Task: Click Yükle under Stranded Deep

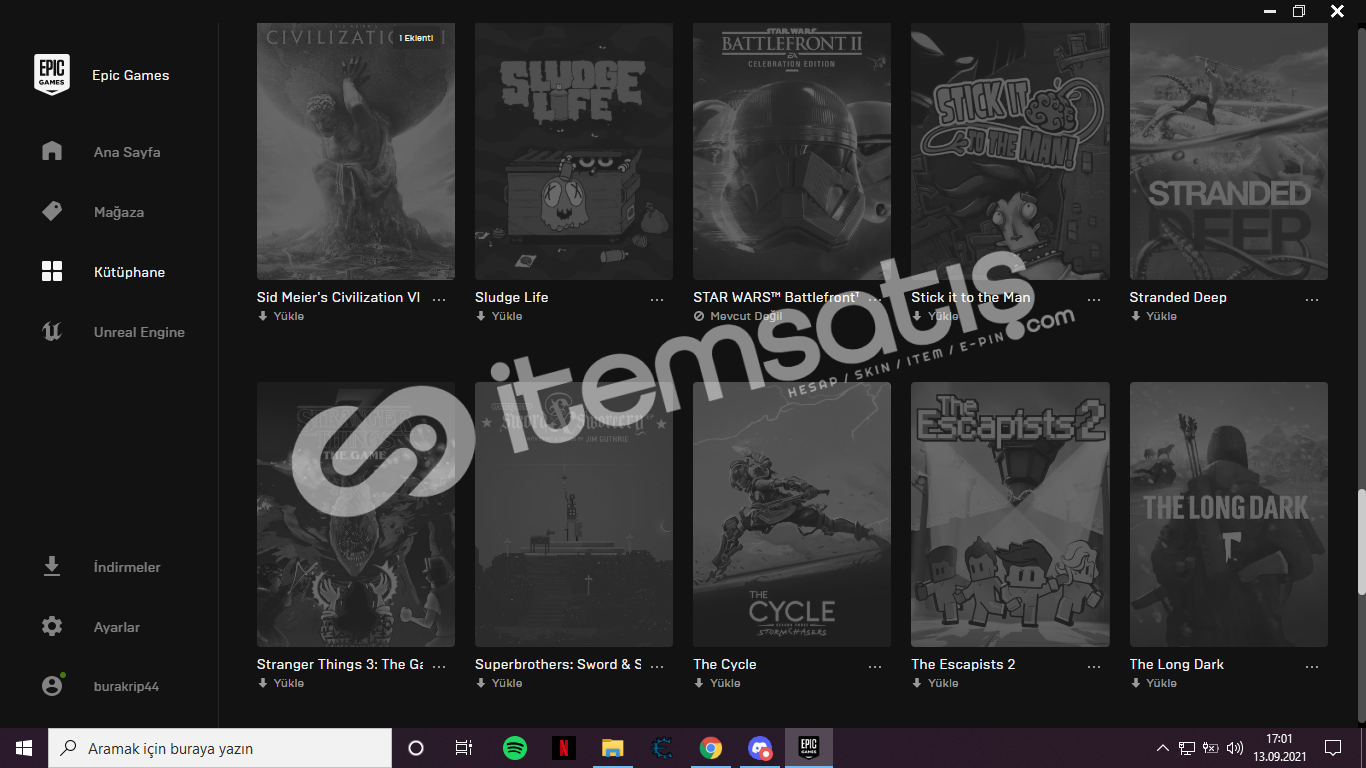Action: click(1153, 316)
